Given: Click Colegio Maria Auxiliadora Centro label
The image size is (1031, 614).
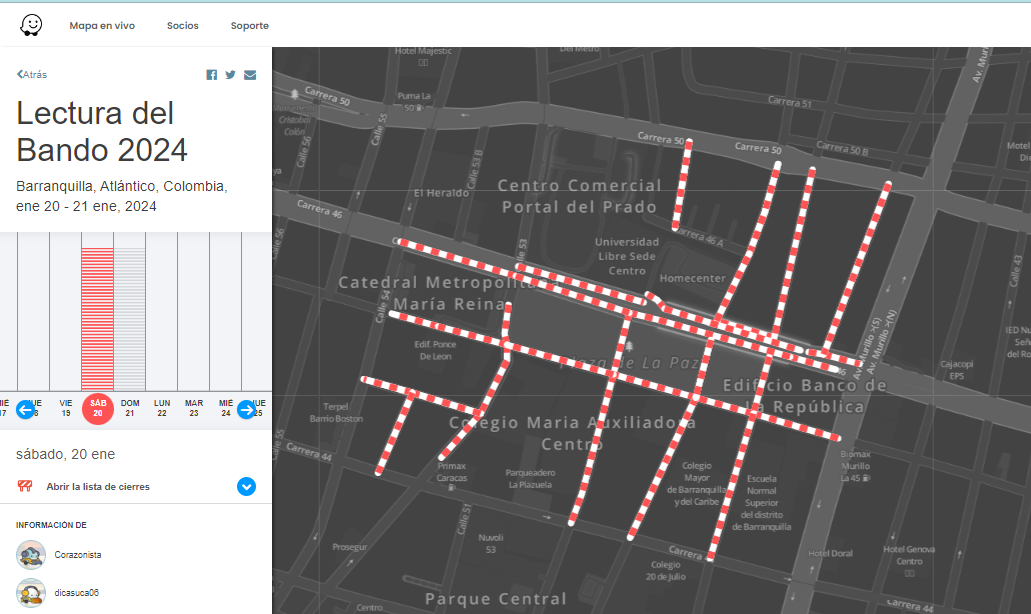Looking at the screenshot, I should 572,433.
